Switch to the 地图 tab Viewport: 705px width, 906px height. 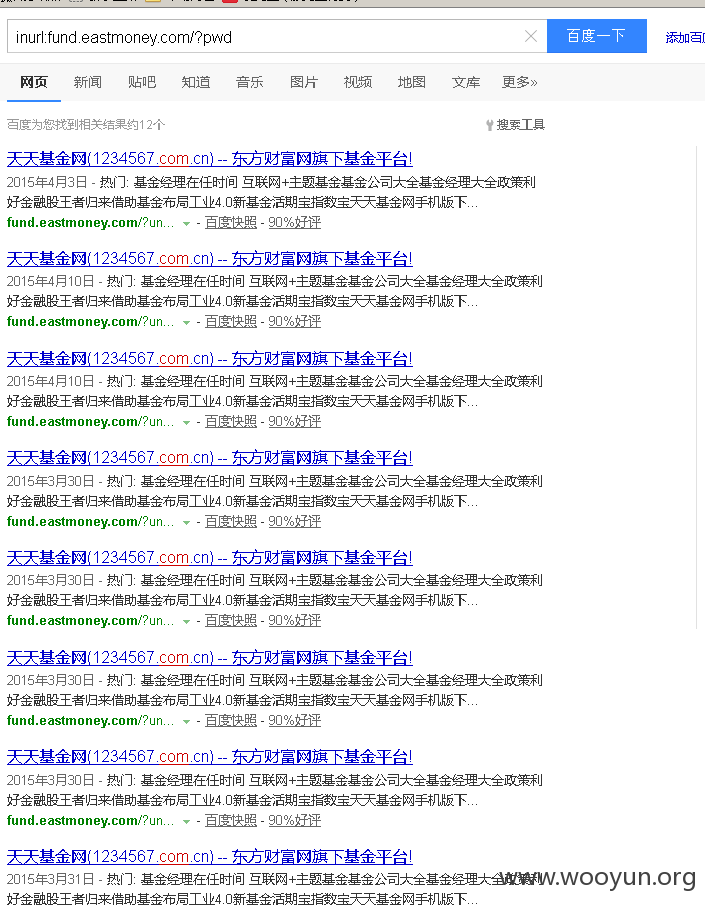pyautogui.click(x=411, y=82)
